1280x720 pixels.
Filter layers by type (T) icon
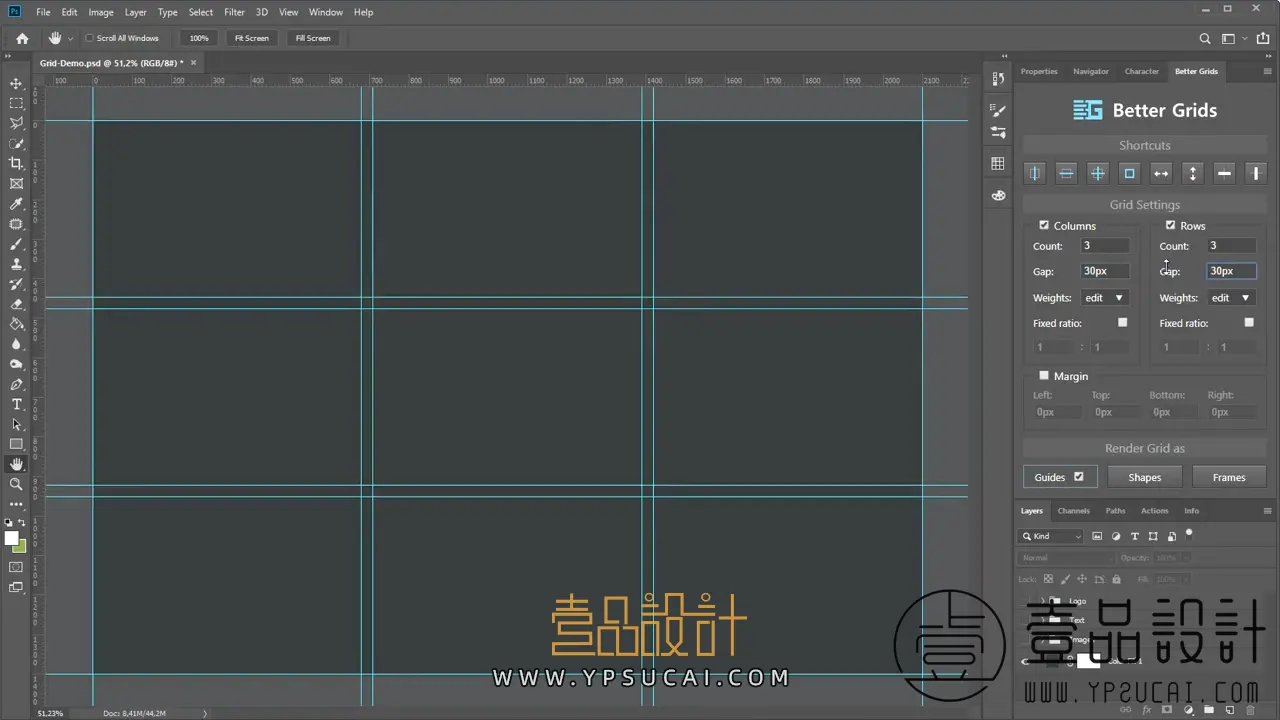1134,536
